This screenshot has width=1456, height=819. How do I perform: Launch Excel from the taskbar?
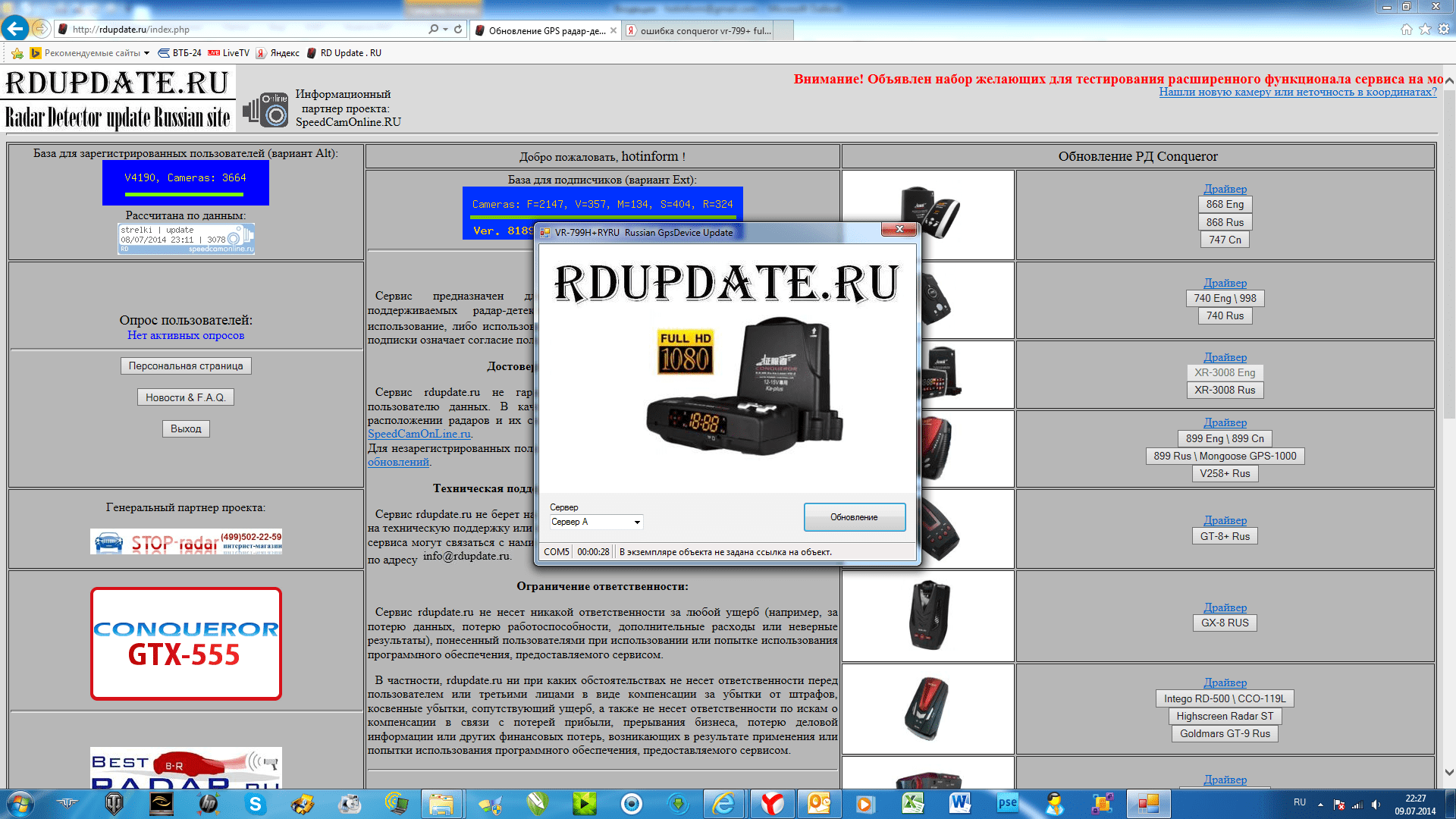click(x=912, y=804)
